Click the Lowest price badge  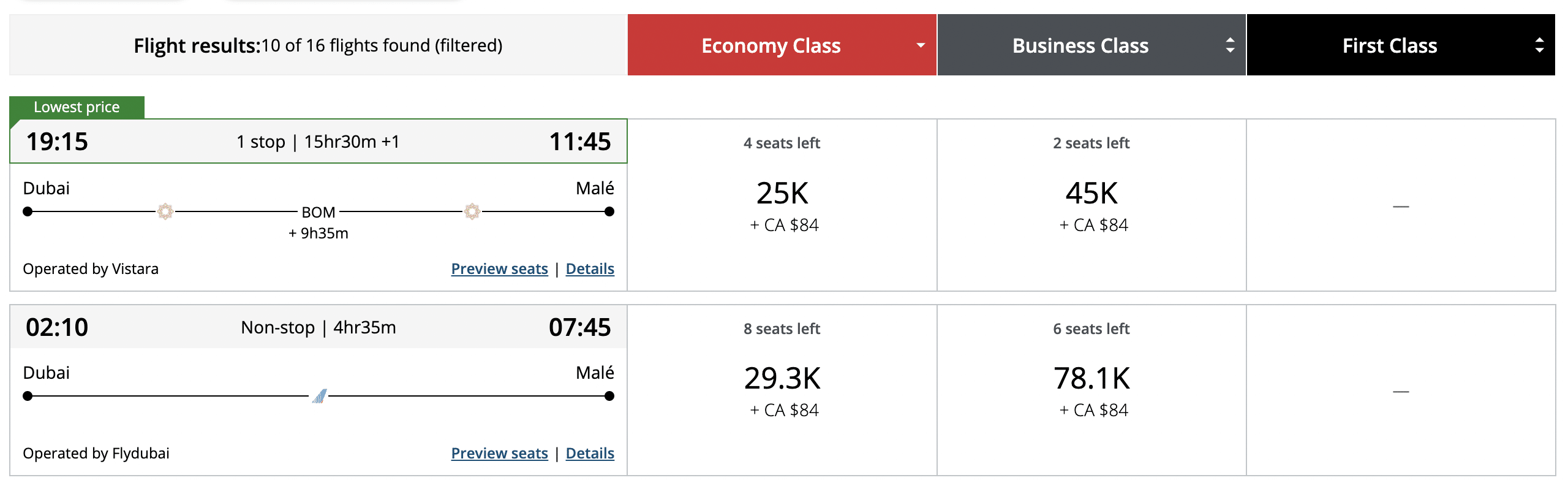pos(77,107)
